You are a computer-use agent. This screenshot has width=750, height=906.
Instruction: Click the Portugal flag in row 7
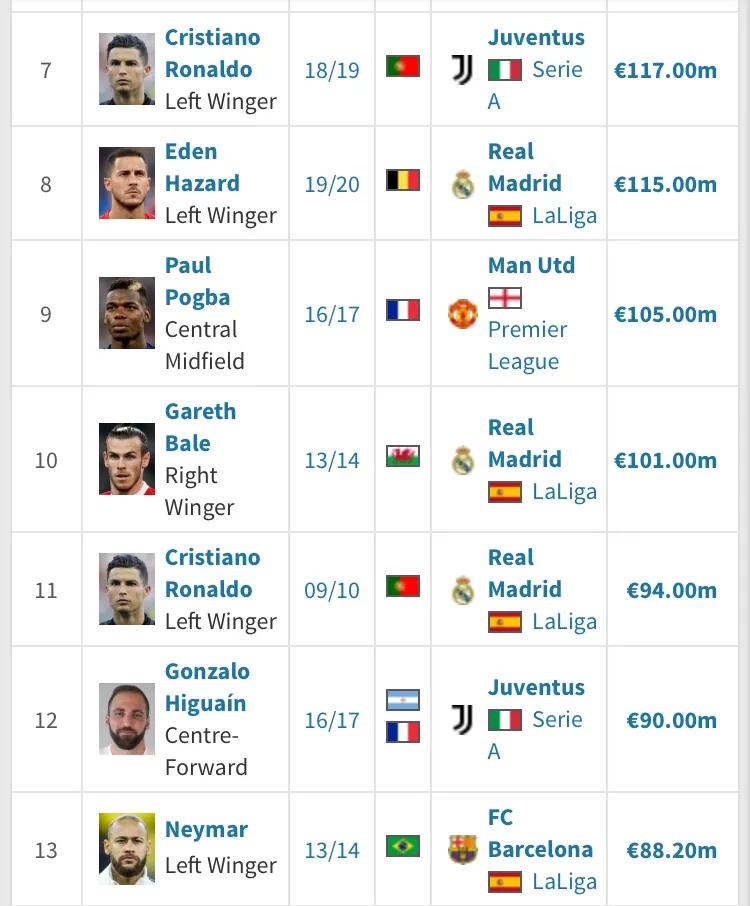pos(403,67)
